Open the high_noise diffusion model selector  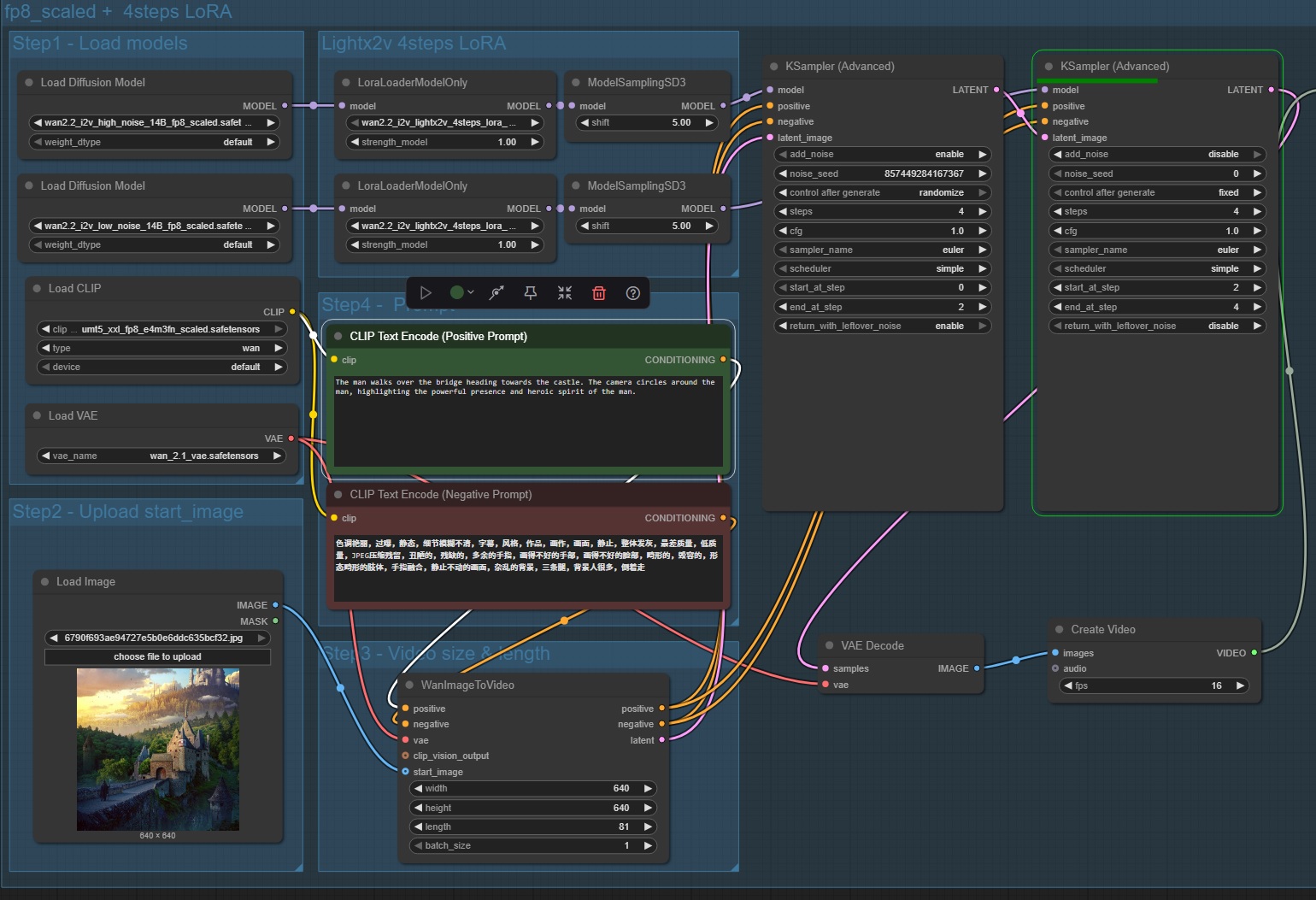coord(155,123)
